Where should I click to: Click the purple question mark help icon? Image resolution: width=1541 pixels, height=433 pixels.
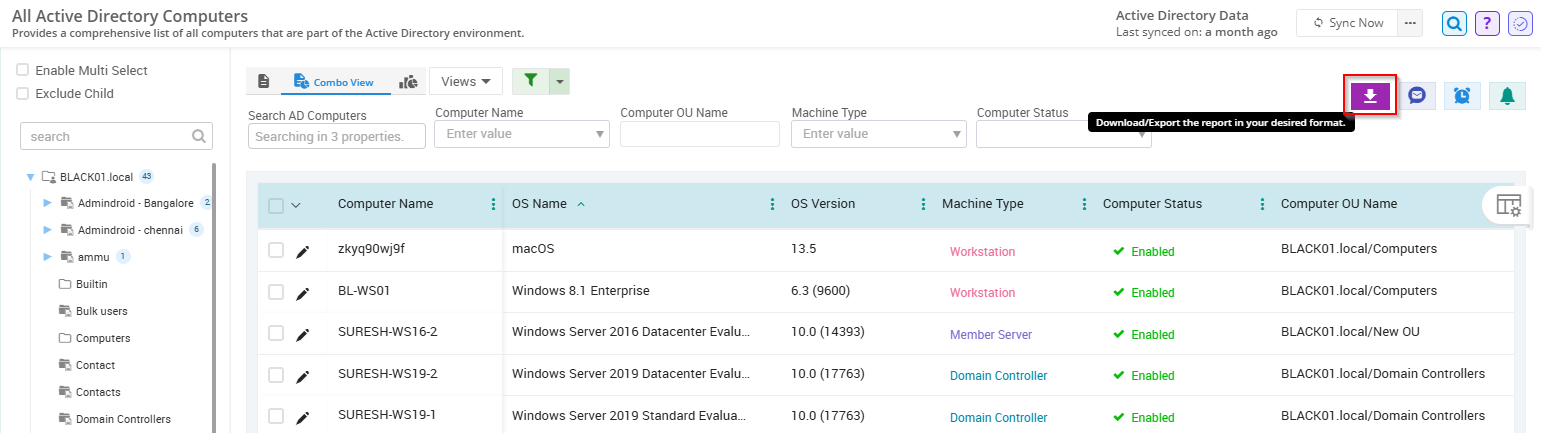1487,23
